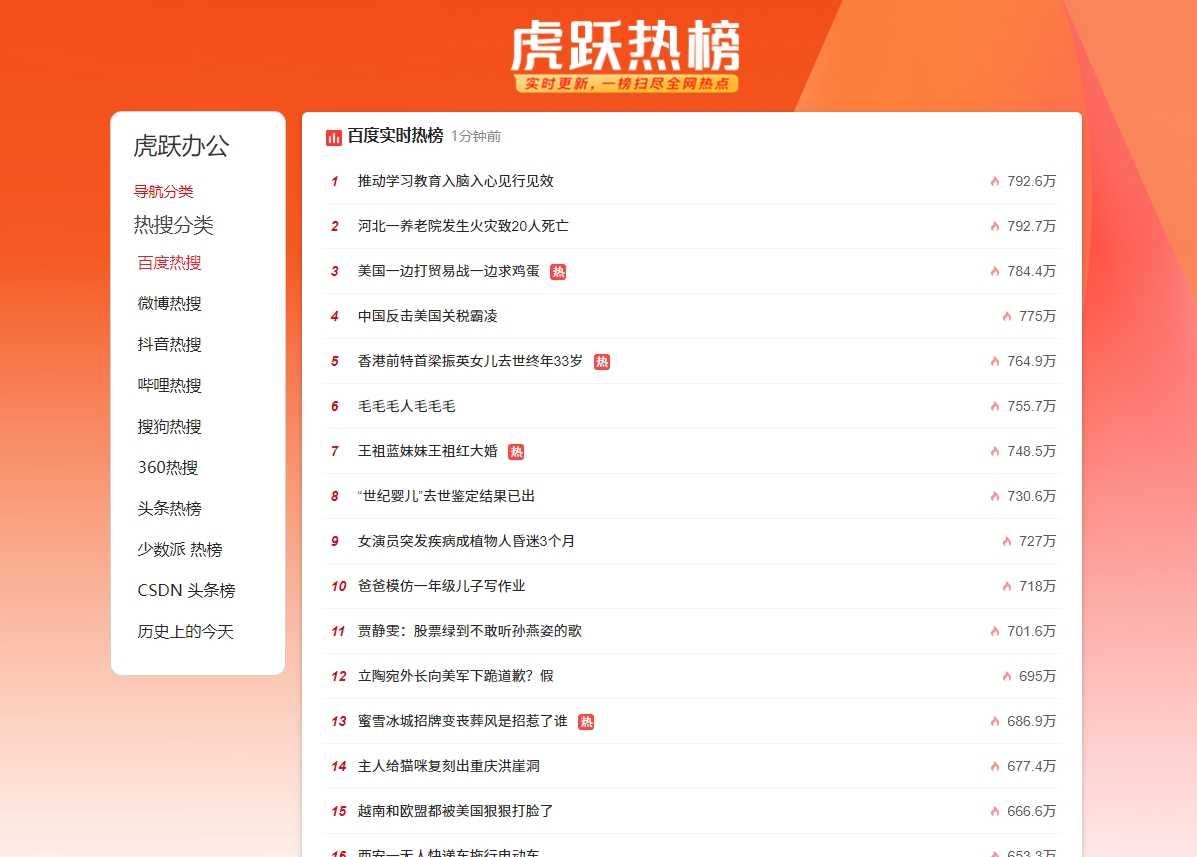1197x857 pixels.
Task: Open headline 主人给猫咪复刻出重庆洪崖洞
Action: point(449,767)
